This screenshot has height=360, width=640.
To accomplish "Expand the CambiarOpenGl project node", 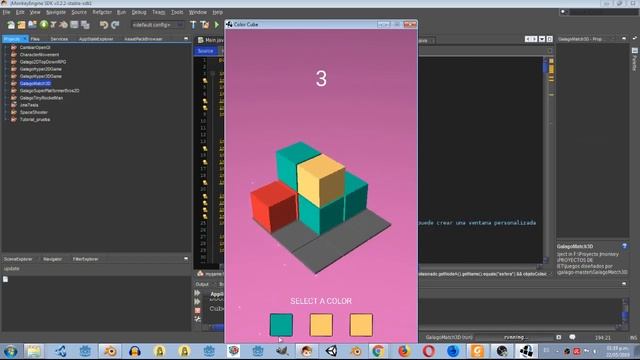I will pos(5,47).
